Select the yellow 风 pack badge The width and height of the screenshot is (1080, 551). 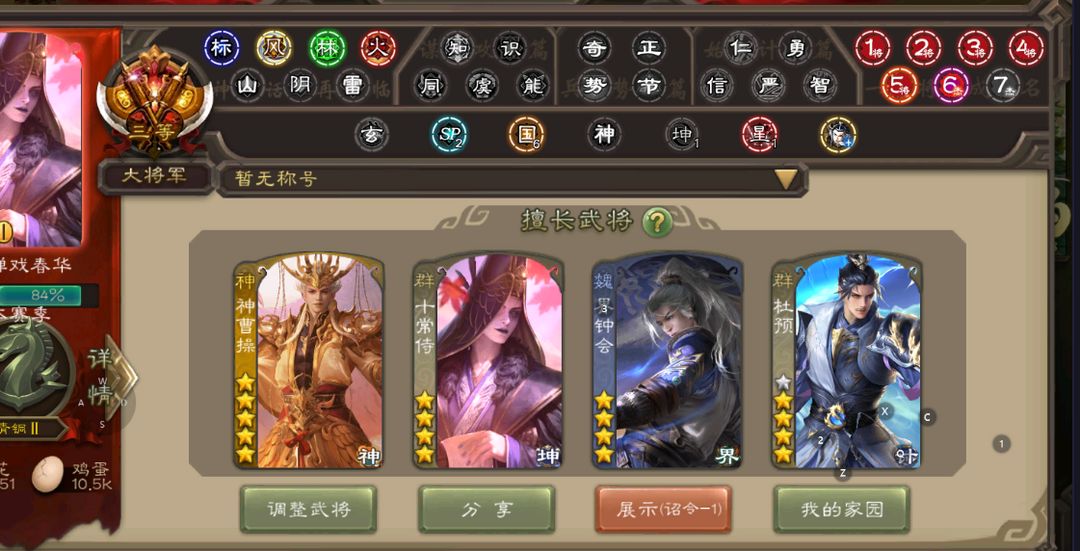pos(274,48)
